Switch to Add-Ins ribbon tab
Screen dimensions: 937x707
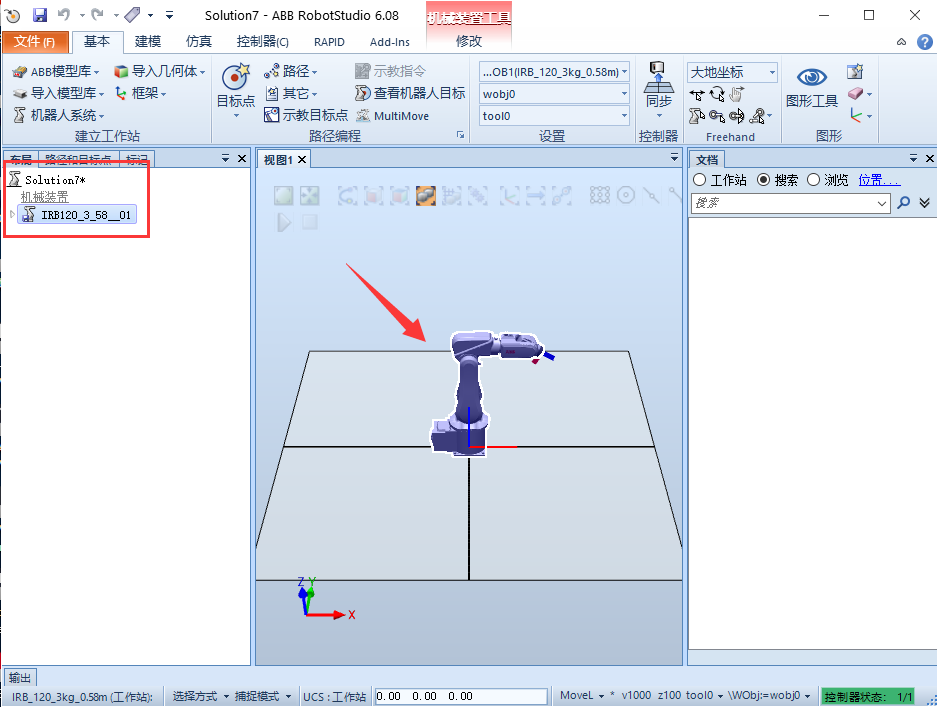point(390,42)
